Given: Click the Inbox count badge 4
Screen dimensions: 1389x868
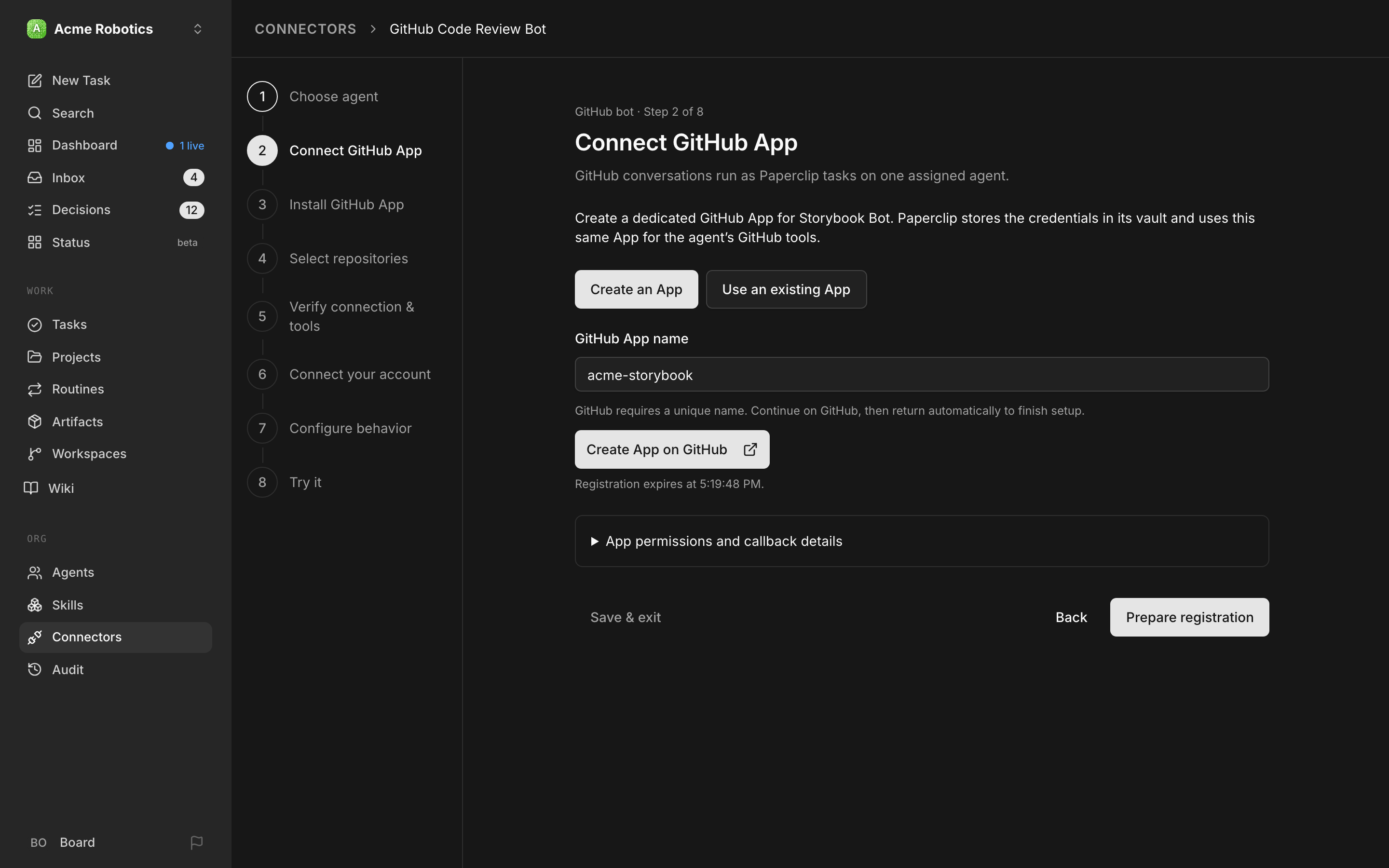Looking at the screenshot, I should coord(193,177).
